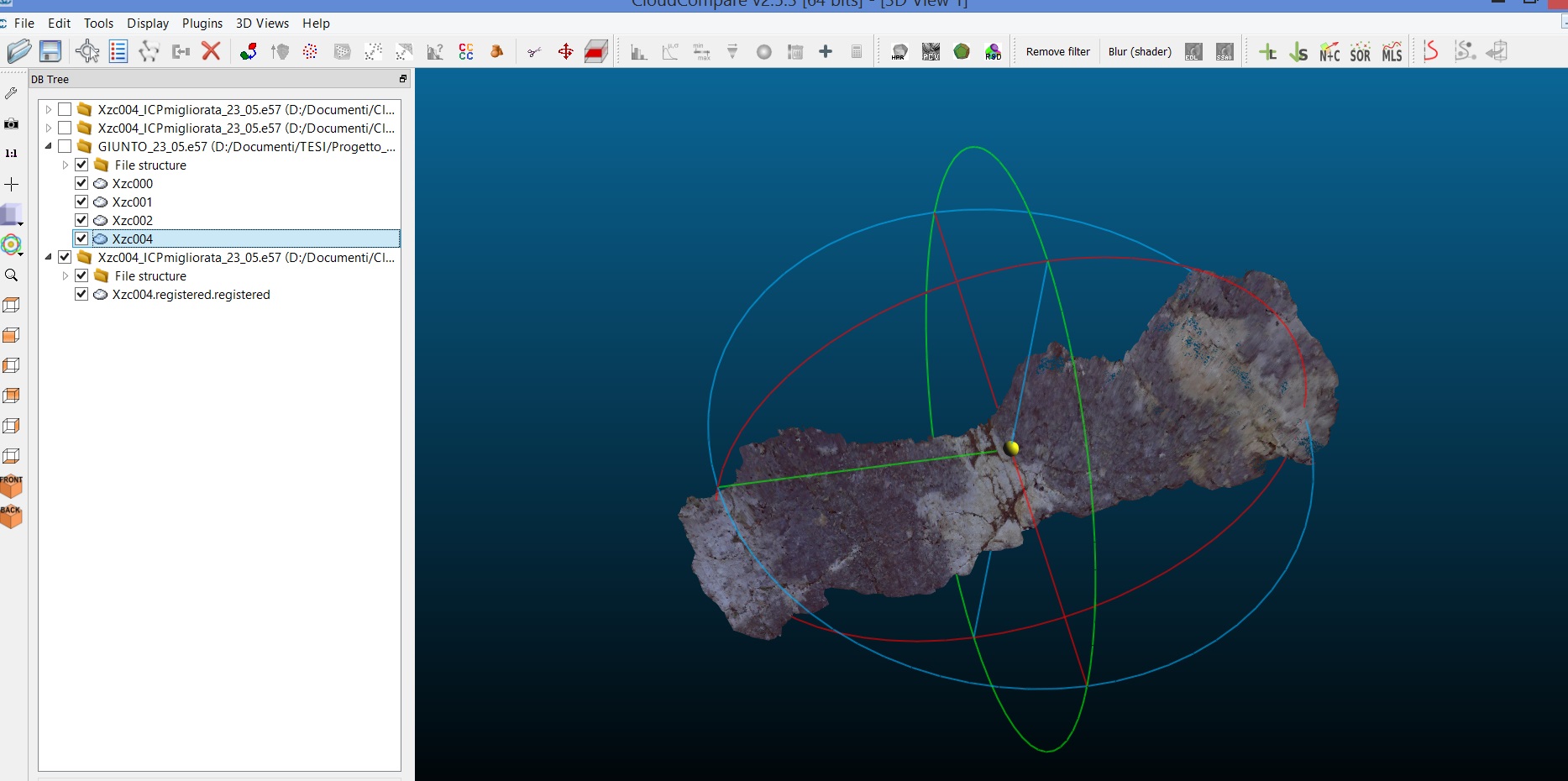Screen dimensions: 1568x781
Task: Collapse the GIUNTO_23_05.e57 tree node
Action: tap(49, 146)
